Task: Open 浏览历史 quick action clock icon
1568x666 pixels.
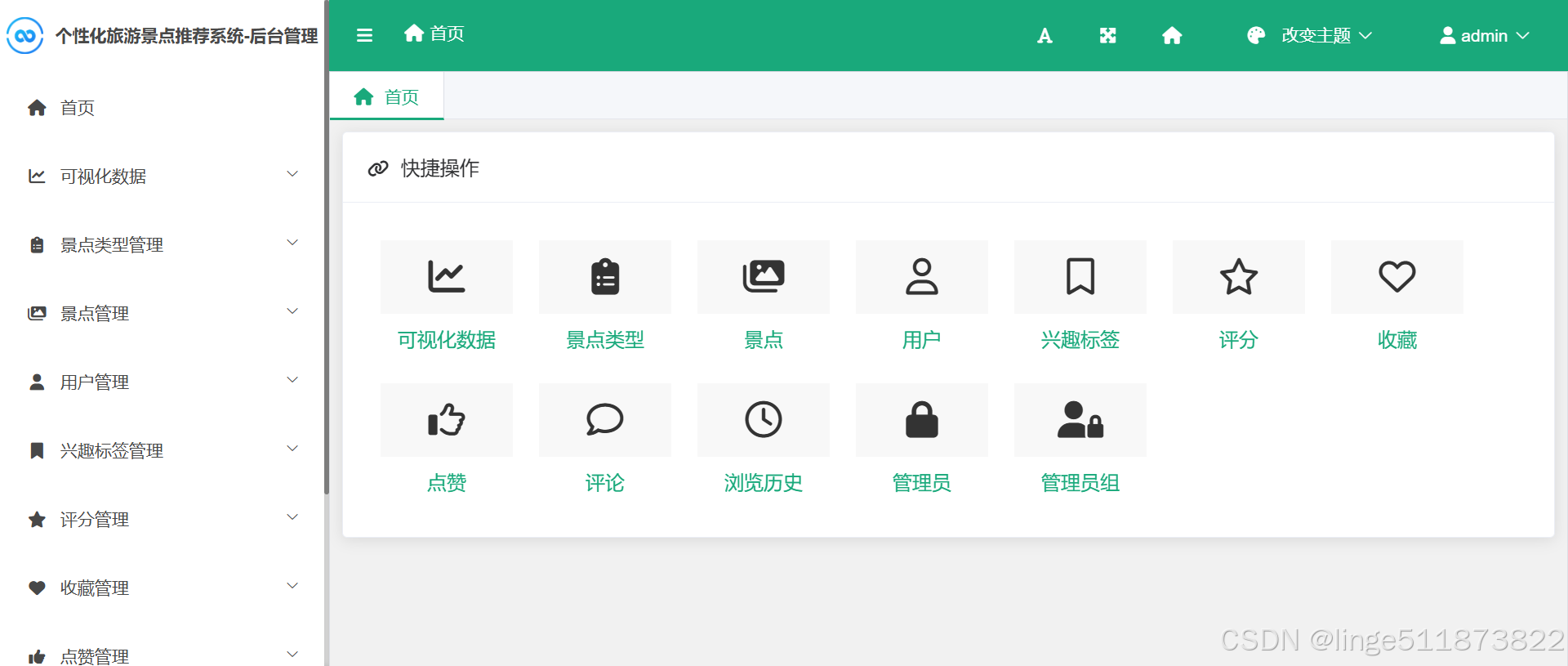Action: (x=764, y=420)
